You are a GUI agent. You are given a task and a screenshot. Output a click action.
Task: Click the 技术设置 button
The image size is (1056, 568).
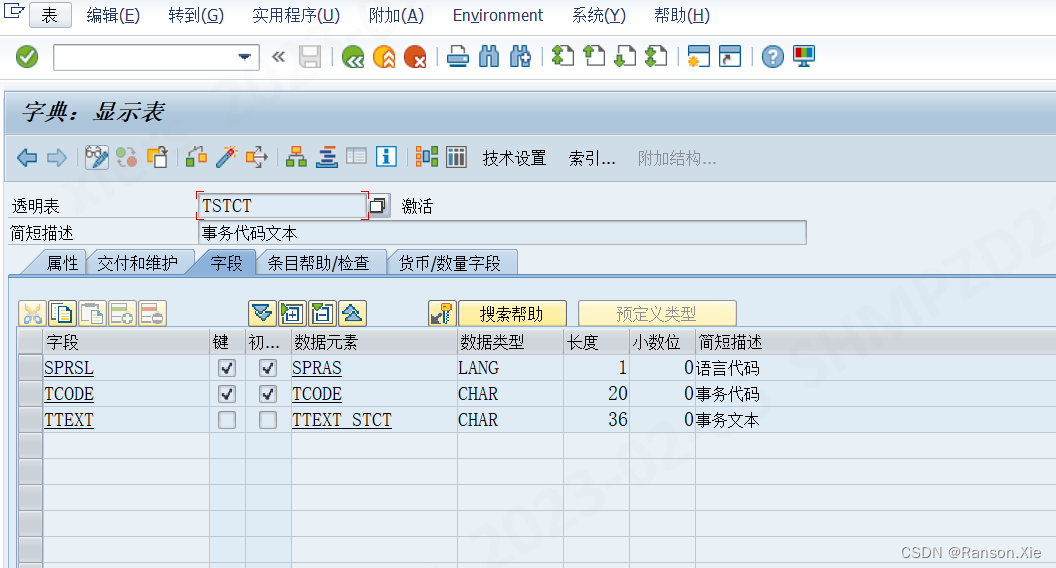pyautogui.click(x=515, y=158)
